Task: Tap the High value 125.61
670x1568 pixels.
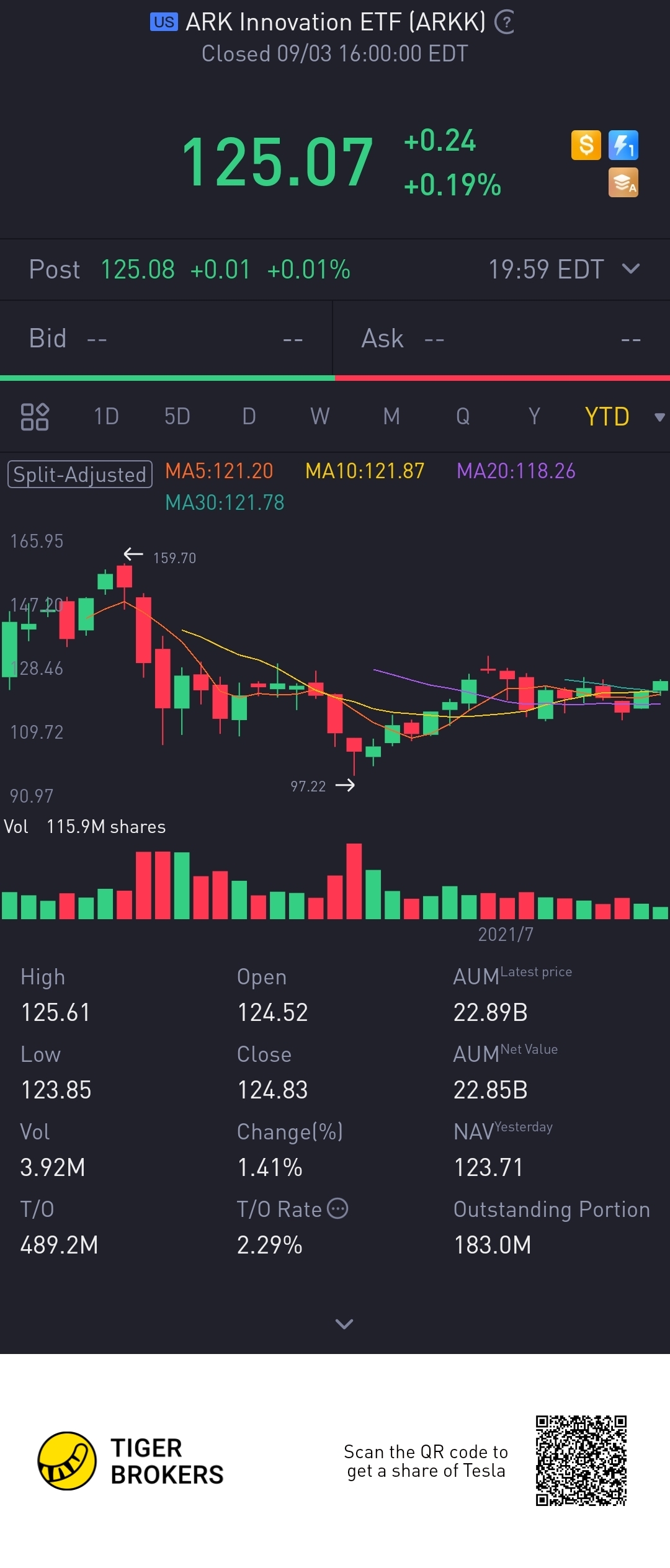Action: 56,1012
